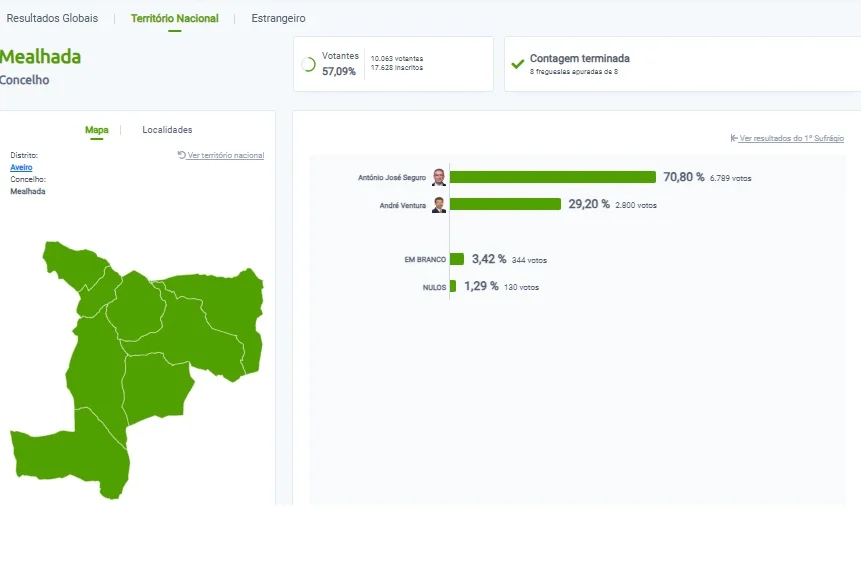861x575 pixels.
Task: Click André Ventura's candidate photo
Action: pyautogui.click(x=439, y=204)
